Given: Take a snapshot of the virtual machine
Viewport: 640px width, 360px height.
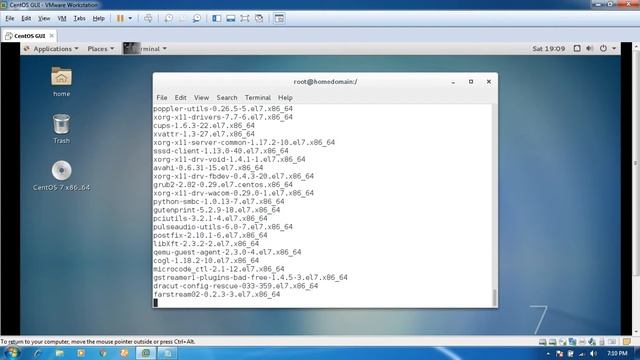Looking at the screenshot, I should (x=169, y=18).
